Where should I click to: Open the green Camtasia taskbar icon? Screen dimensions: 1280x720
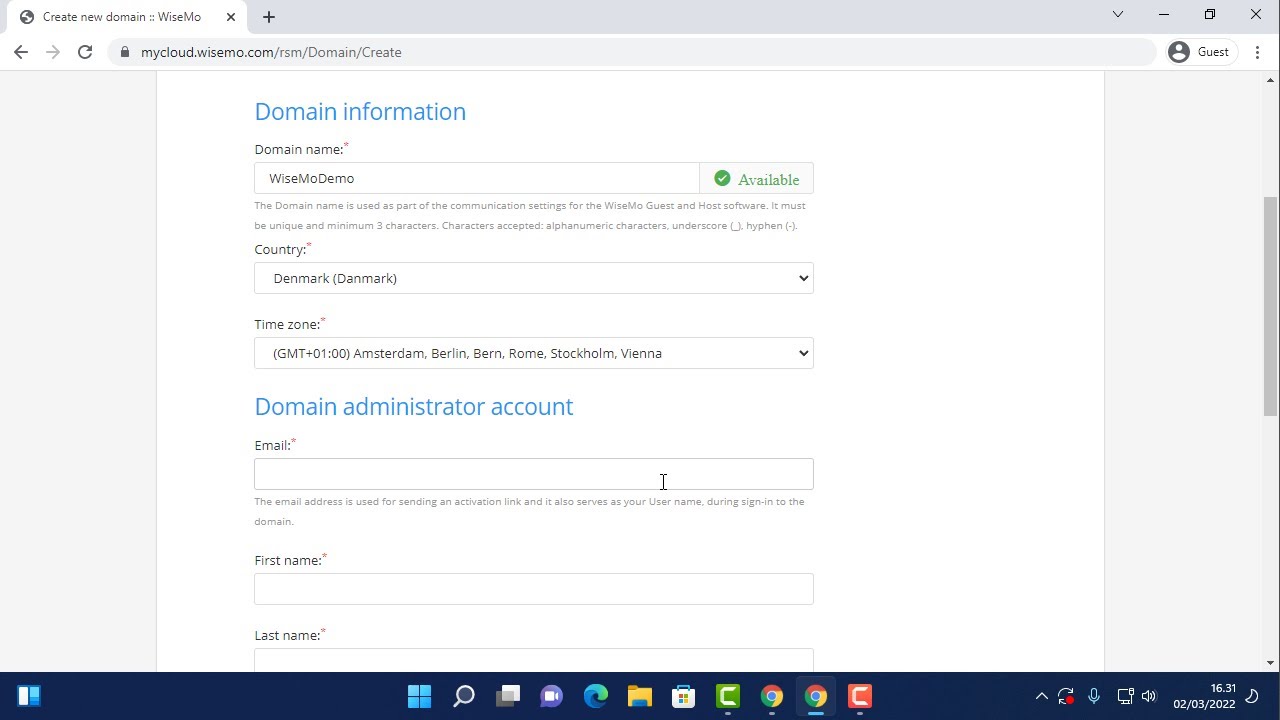point(728,696)
